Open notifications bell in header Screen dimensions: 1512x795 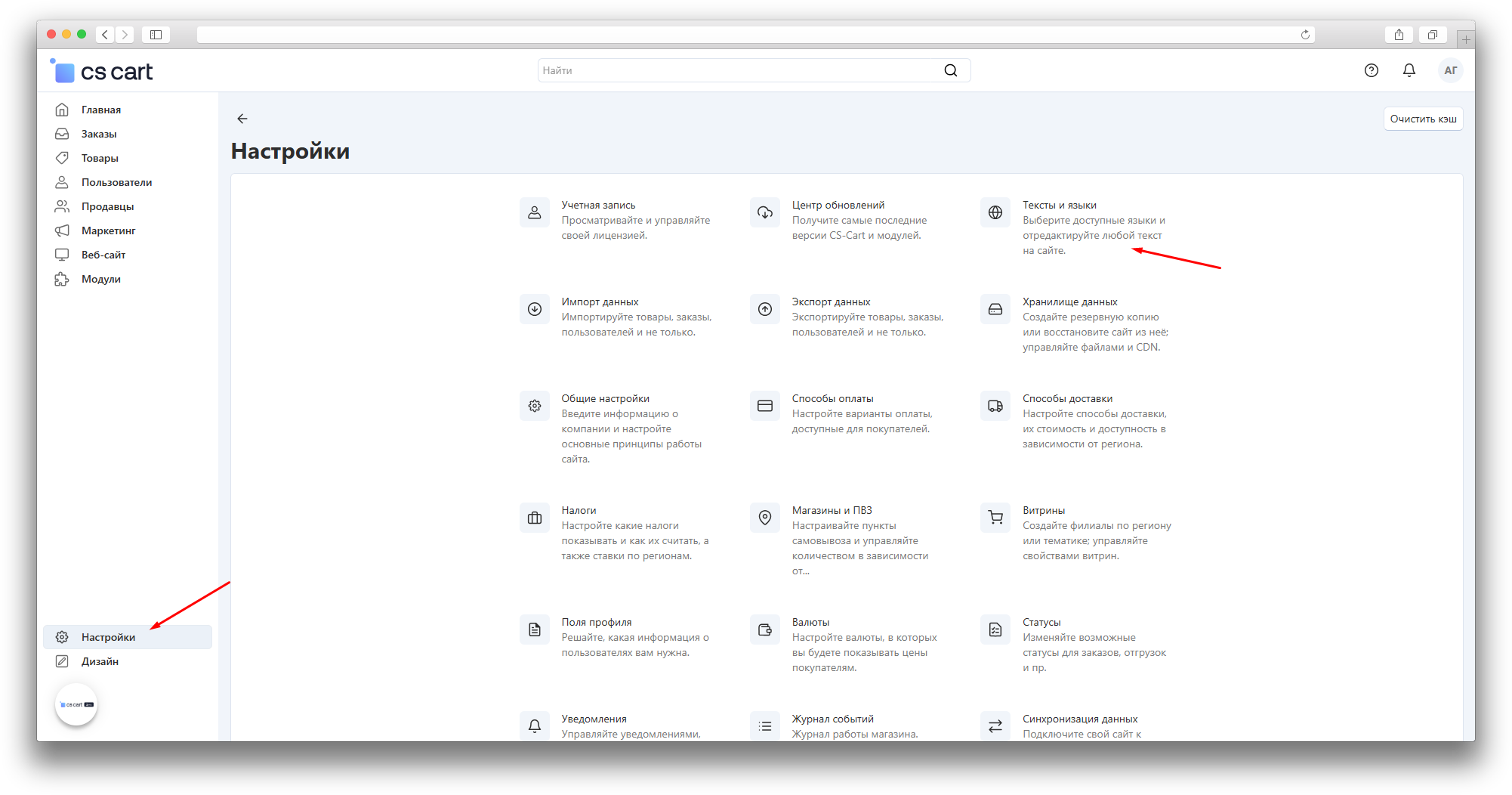1409,70
